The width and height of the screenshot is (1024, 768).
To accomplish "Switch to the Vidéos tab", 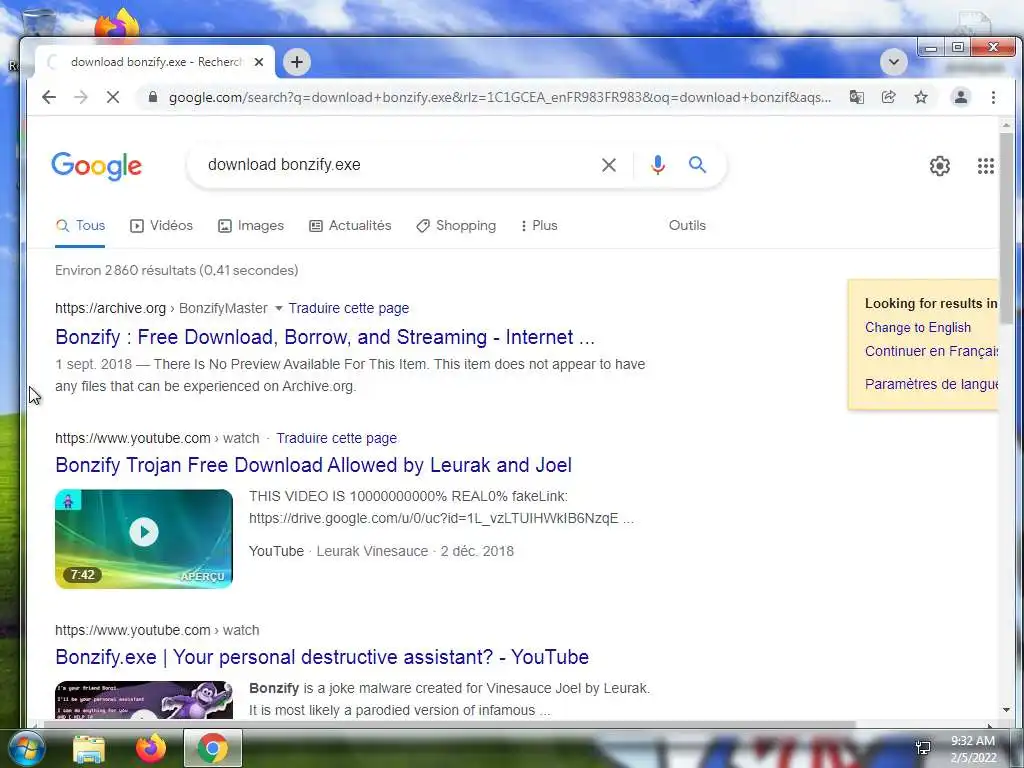I will (x=161, y=226).
